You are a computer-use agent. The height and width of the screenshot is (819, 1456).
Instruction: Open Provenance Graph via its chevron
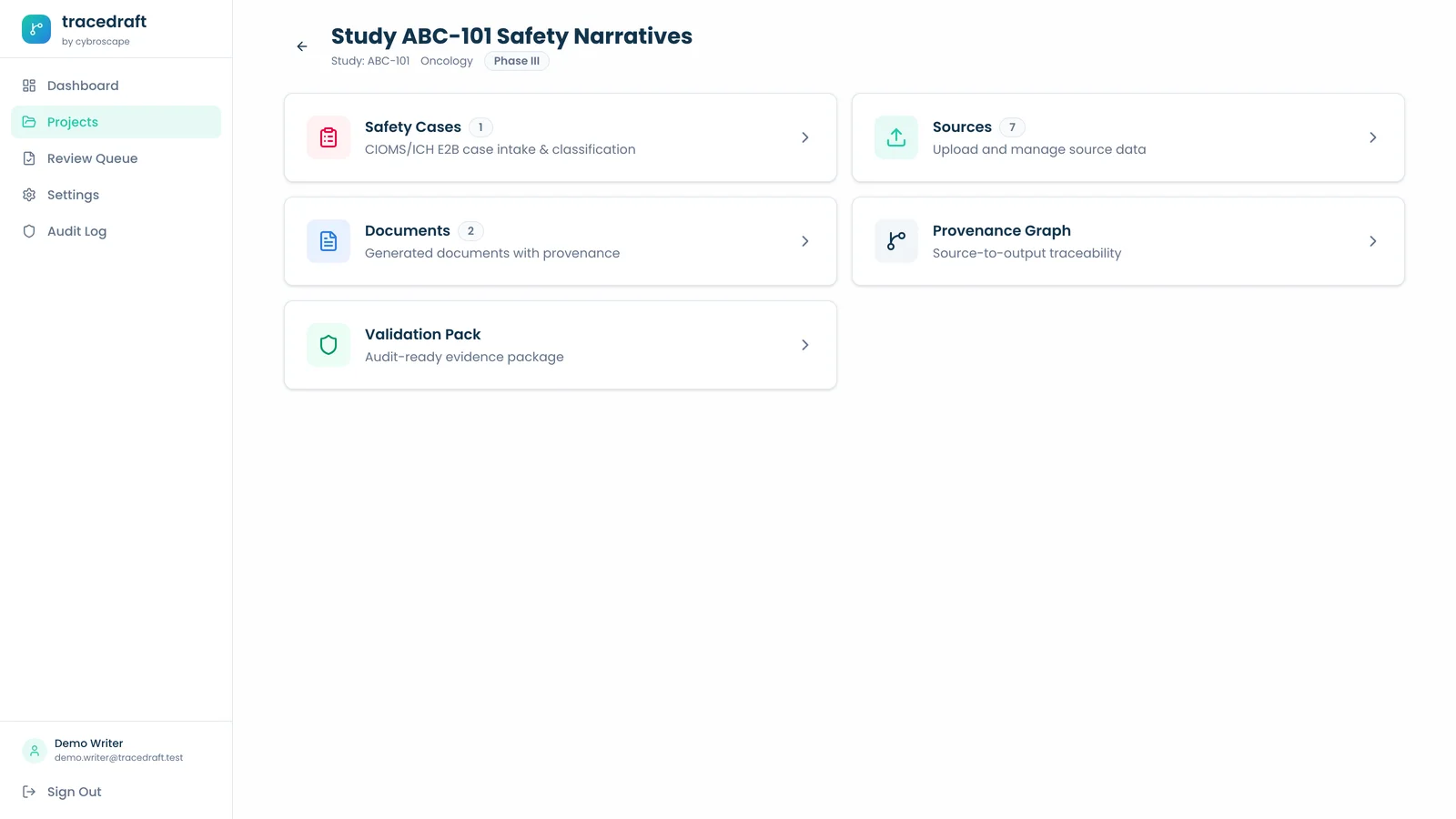click(1373, 241)
